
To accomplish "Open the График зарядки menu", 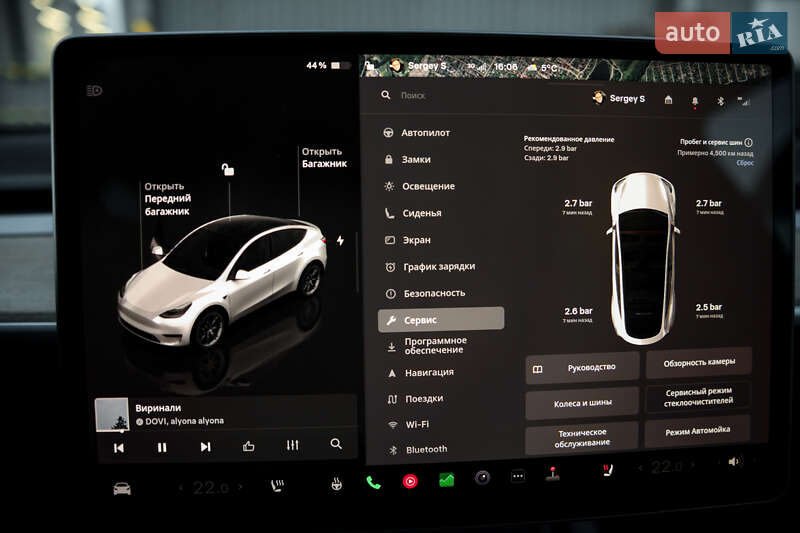I will tap(430, 266).
